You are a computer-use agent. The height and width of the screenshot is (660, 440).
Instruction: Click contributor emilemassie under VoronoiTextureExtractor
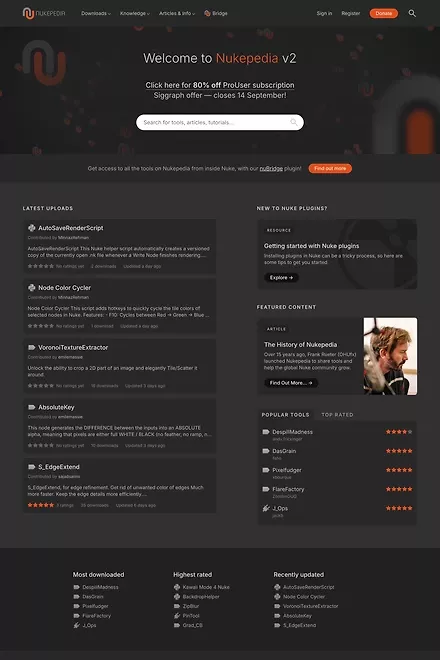point(70,357)
